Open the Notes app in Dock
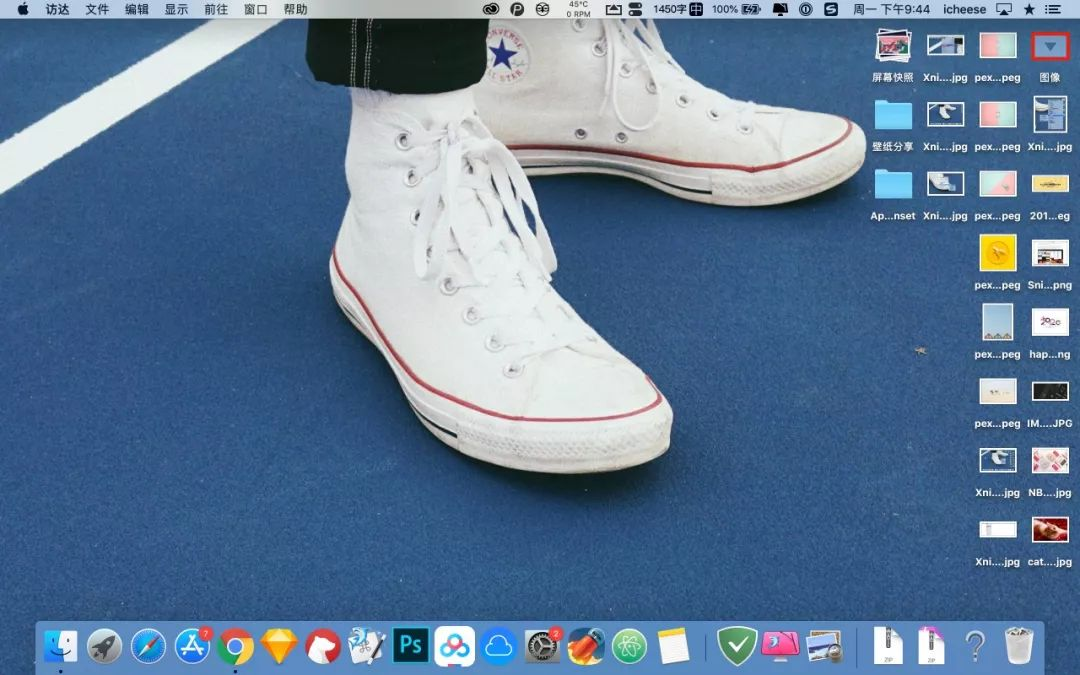The width and height of the screenshot is (1080, 675). click(674, 647)
